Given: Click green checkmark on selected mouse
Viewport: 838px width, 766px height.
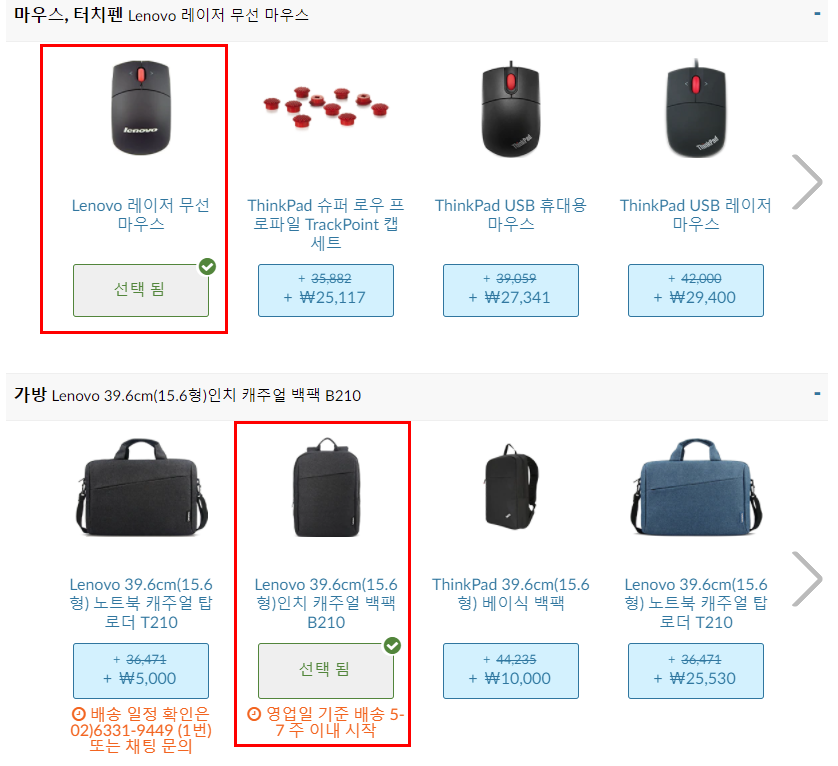Looking at the screenshot, I should (x=207, y=266).
